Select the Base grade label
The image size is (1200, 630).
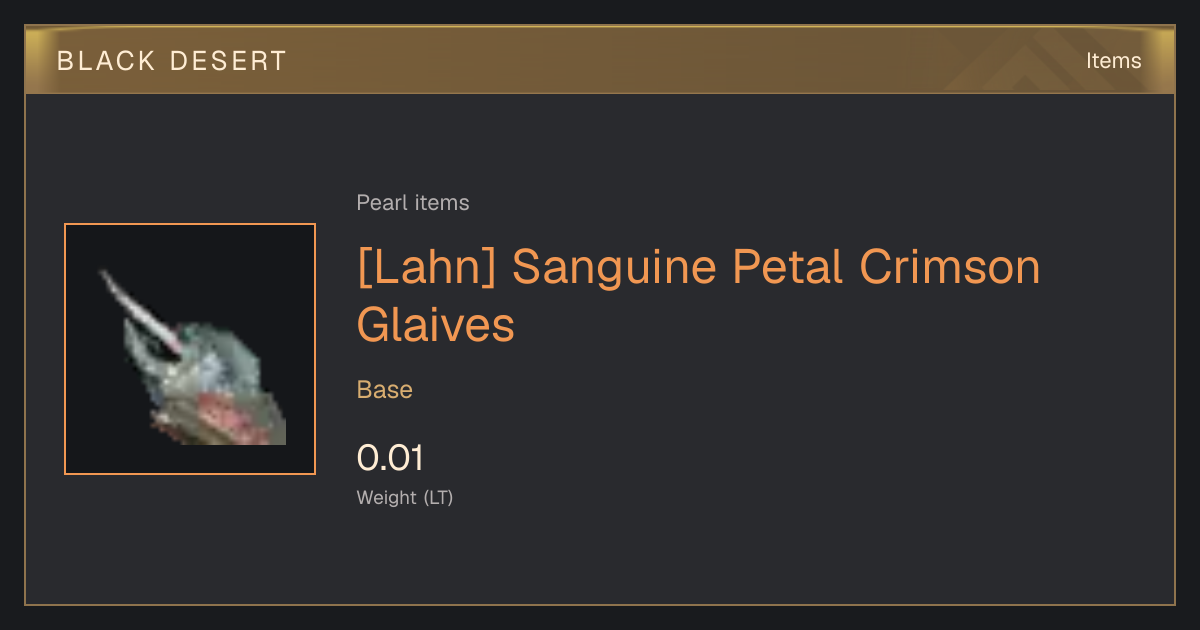385,390
